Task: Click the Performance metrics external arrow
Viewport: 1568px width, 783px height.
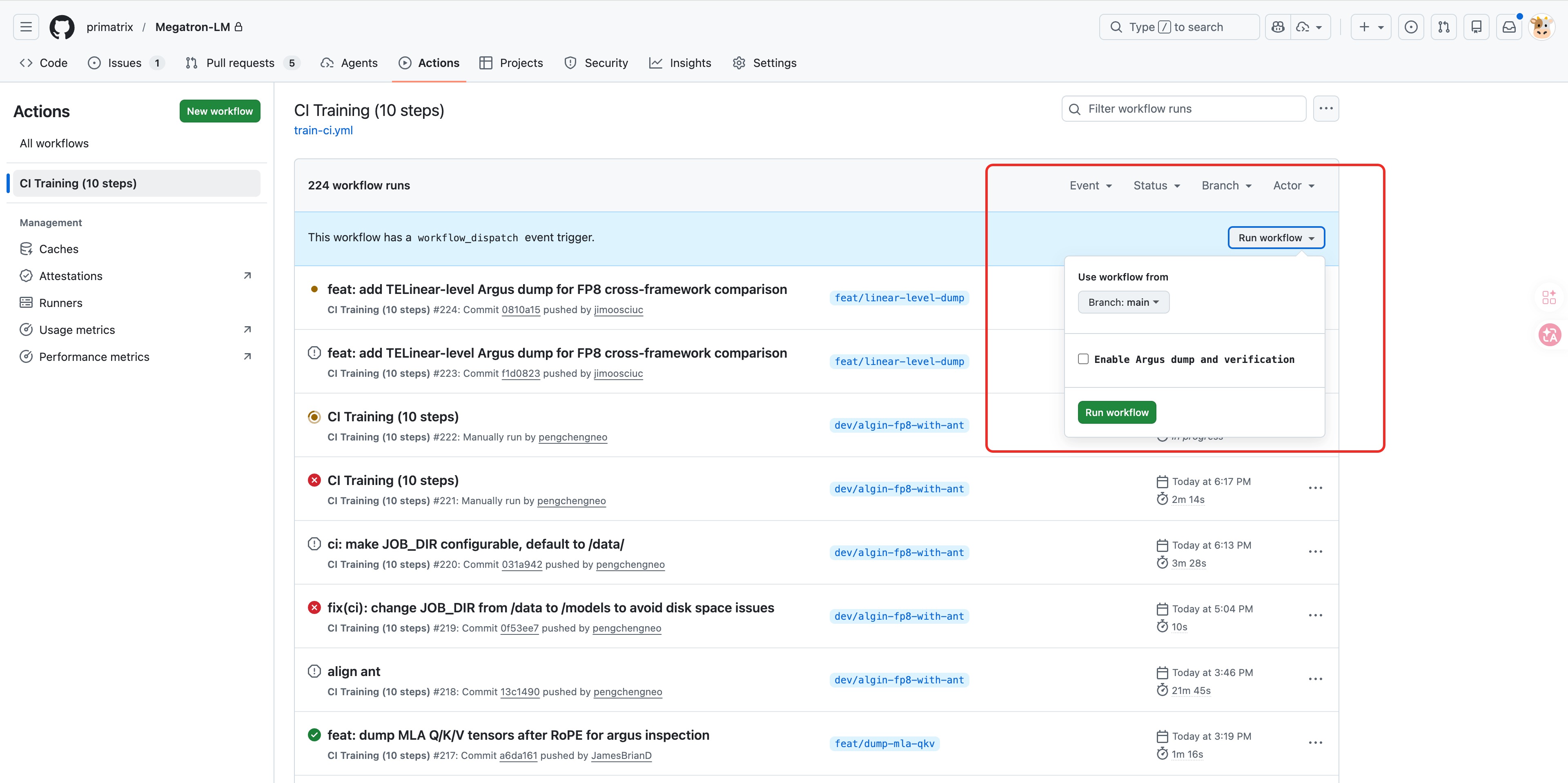Action: 247,356
